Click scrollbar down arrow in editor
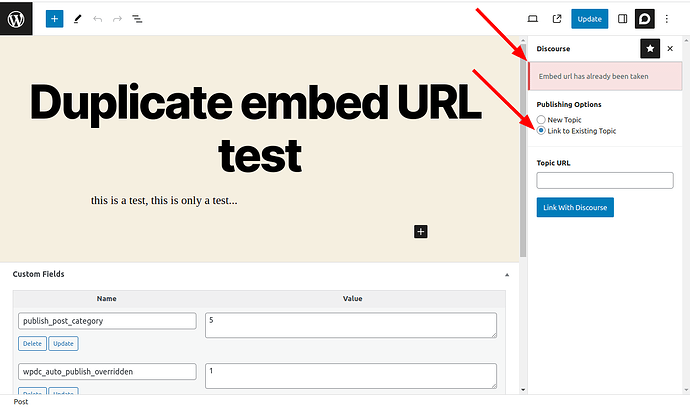 [x=523, y=389]
